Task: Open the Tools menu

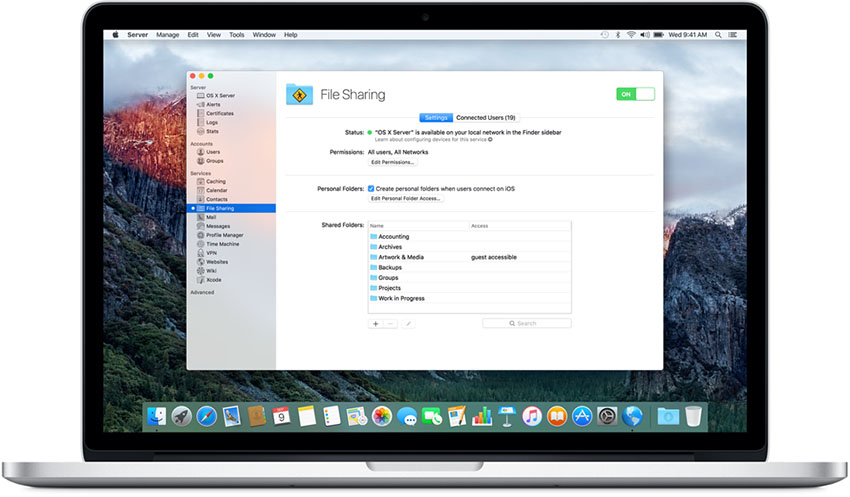Action: point(236,35)
